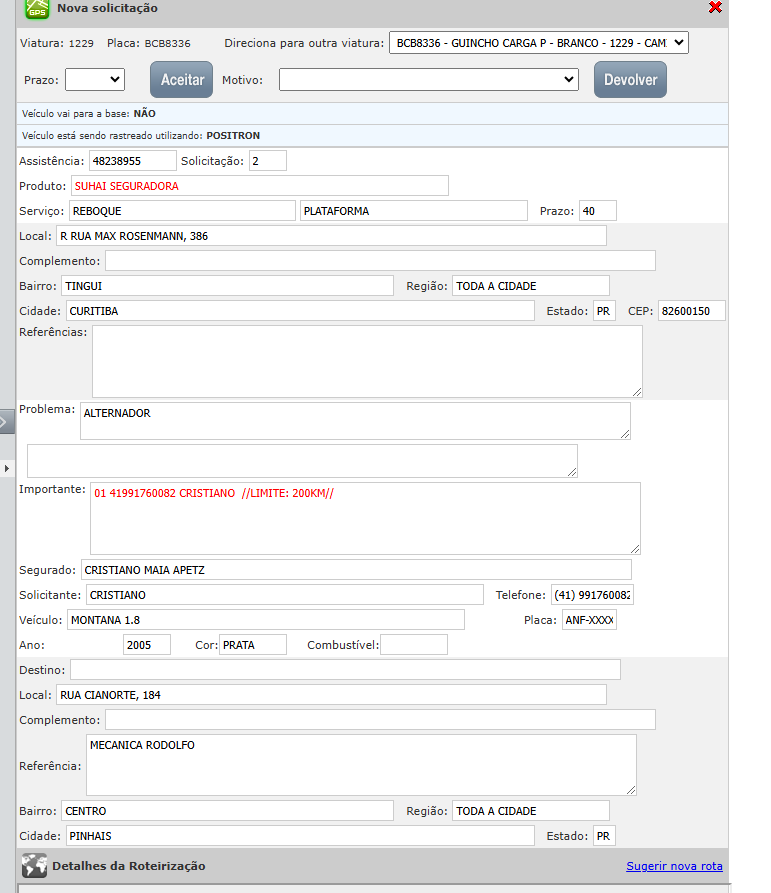The height and width of the screenshot is (893, 771).
Task: Select the Segurado name field
Action: [x=355, y=570]
